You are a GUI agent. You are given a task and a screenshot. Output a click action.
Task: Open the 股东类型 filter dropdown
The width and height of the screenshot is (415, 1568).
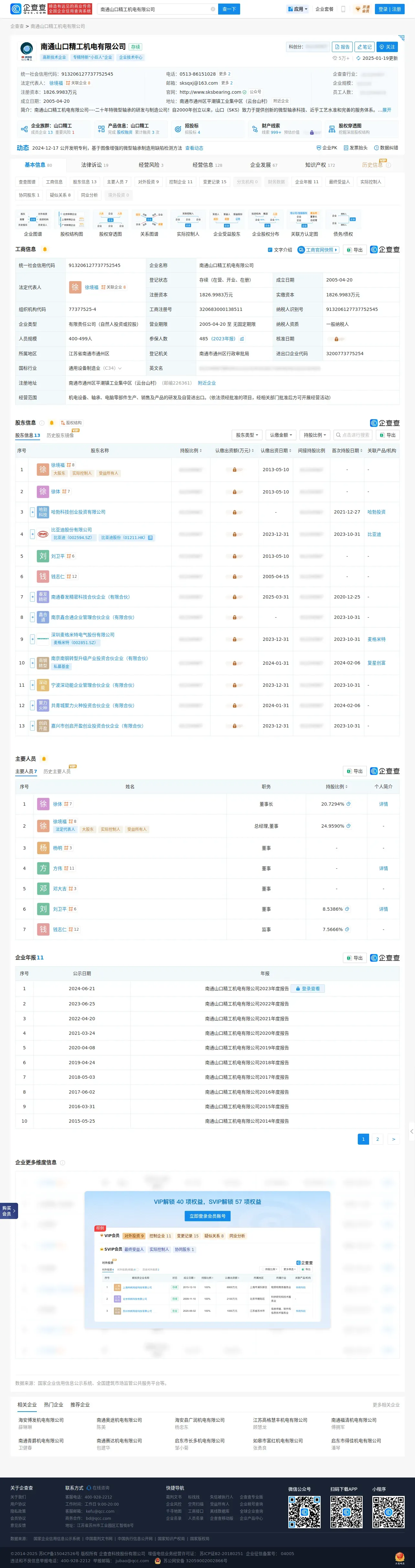coord(247,435)
